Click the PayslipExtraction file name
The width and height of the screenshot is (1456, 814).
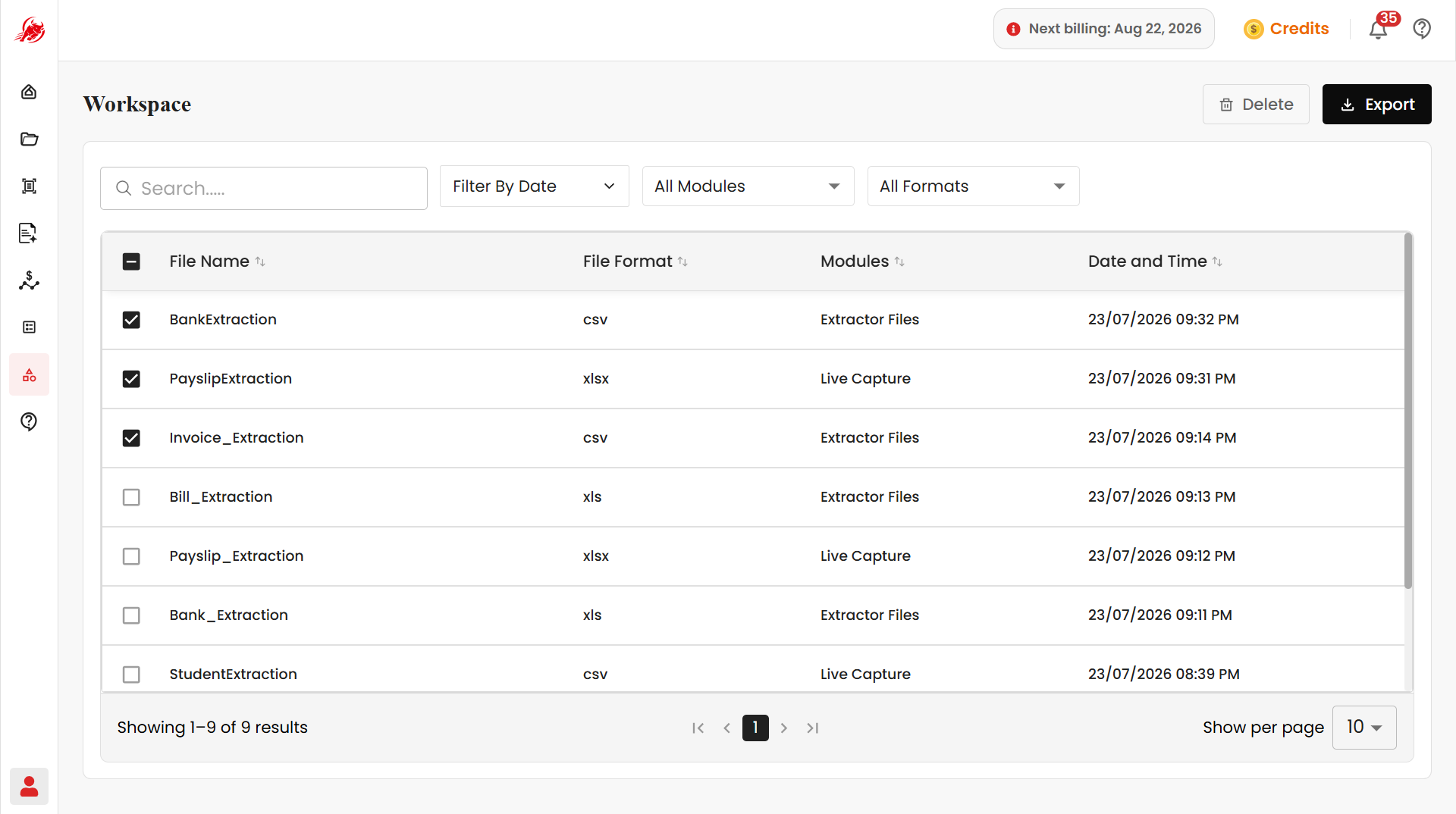coord(231,379)
